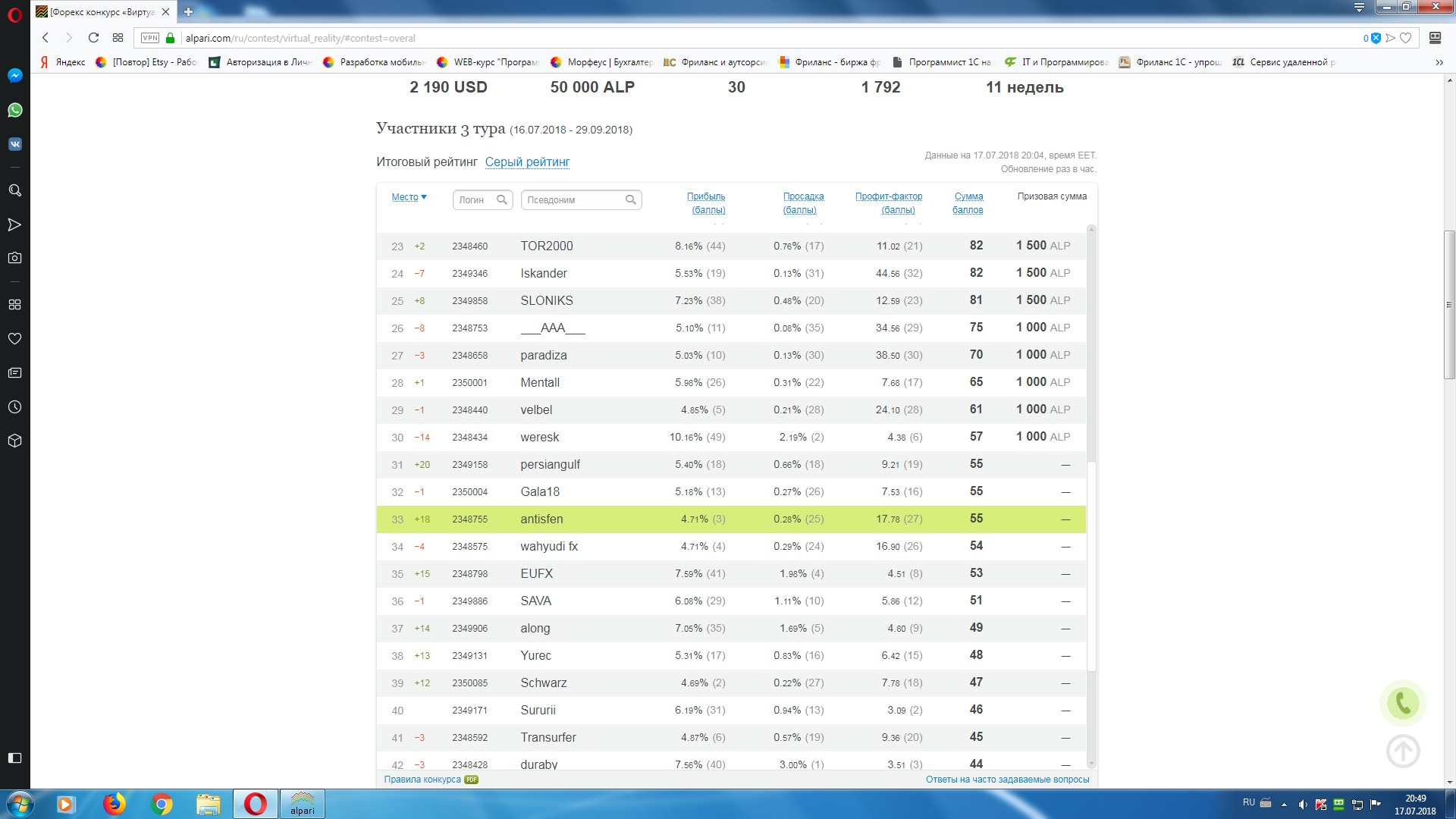The image size is (1456, 819).
Task: Open WhatsApp sidebar panel
Action: 14,110
